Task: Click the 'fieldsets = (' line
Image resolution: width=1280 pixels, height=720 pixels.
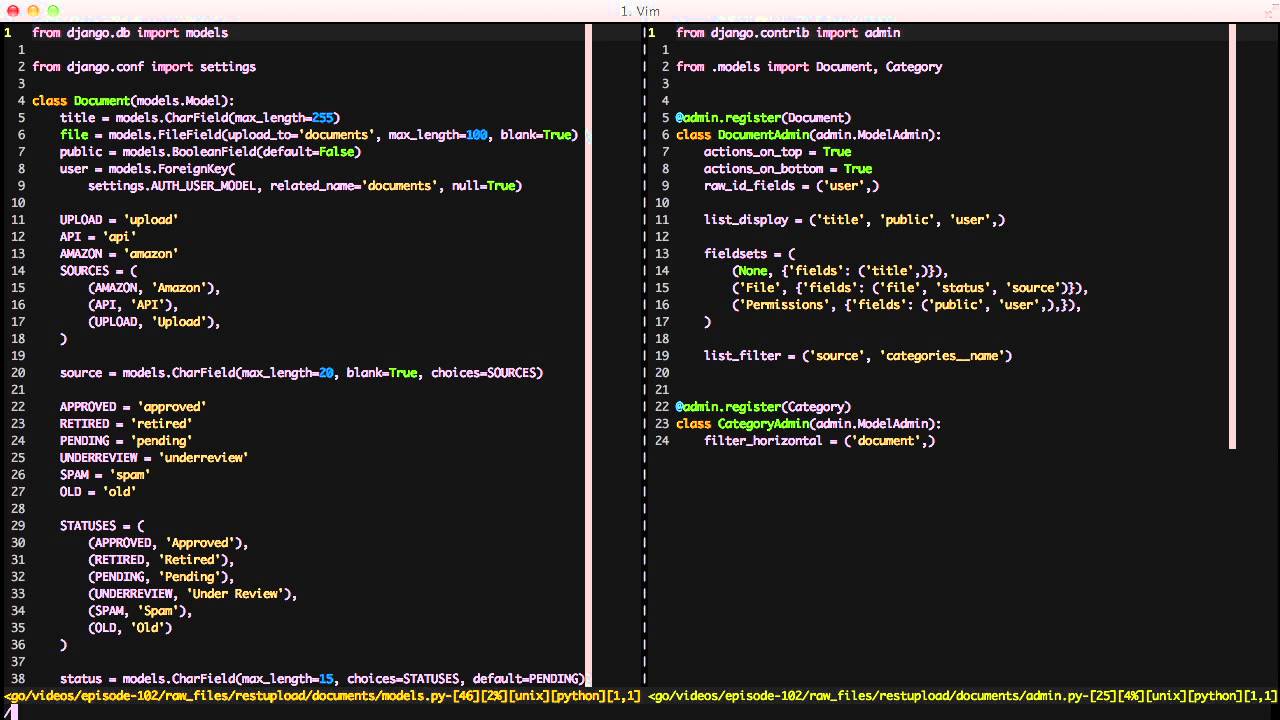Action: tap(750, 254)
